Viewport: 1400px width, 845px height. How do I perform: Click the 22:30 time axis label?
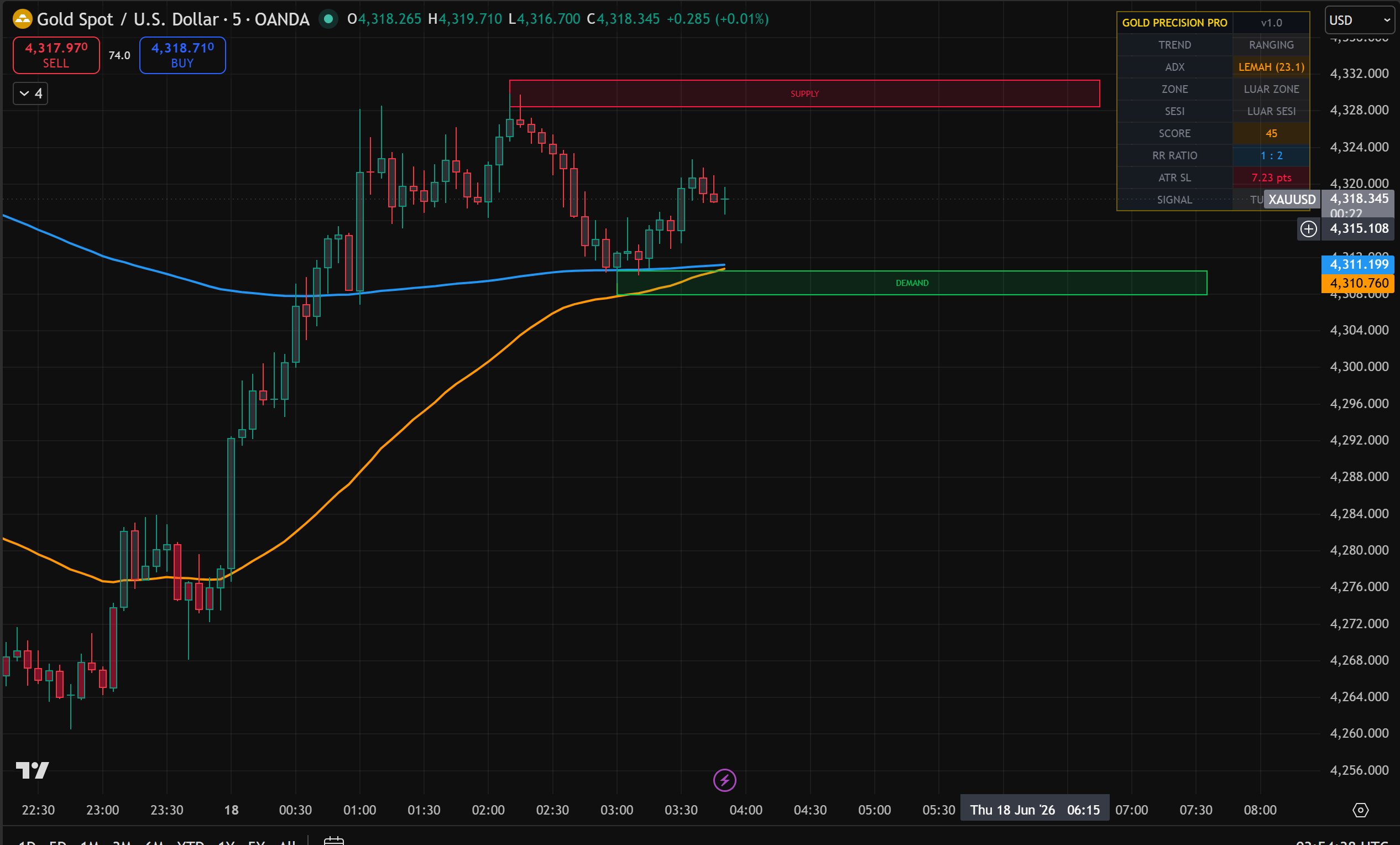[38, 810]
